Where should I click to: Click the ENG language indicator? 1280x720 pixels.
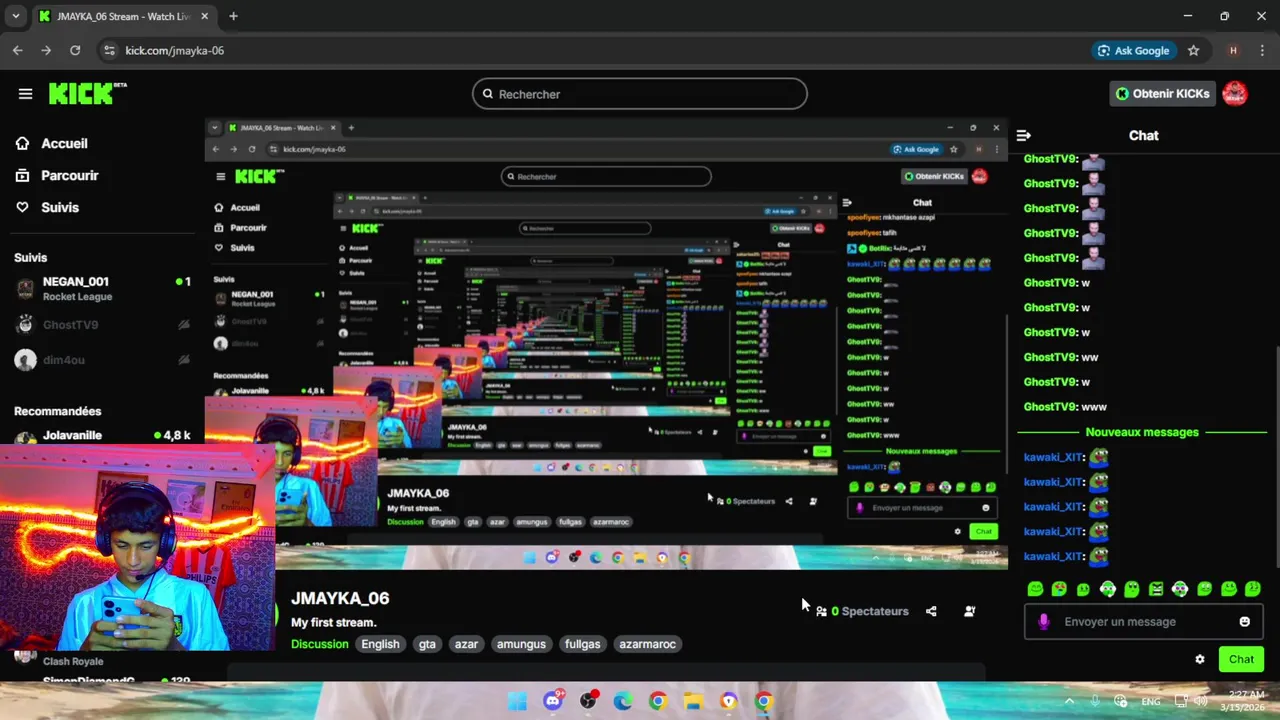(x=1151, y=702)
